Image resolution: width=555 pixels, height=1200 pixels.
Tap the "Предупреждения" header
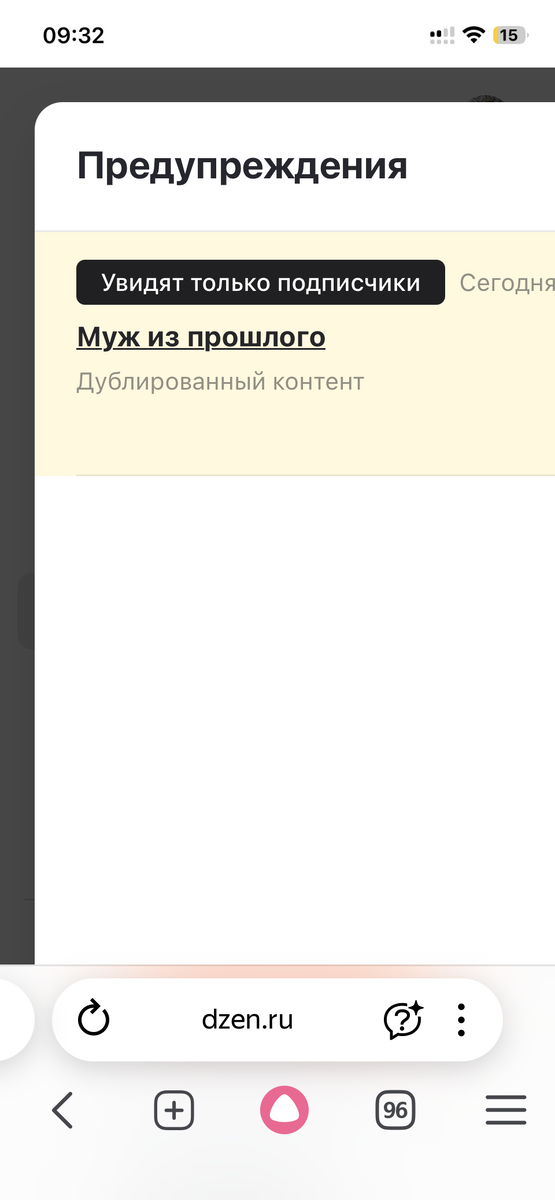tap(242, 166)
